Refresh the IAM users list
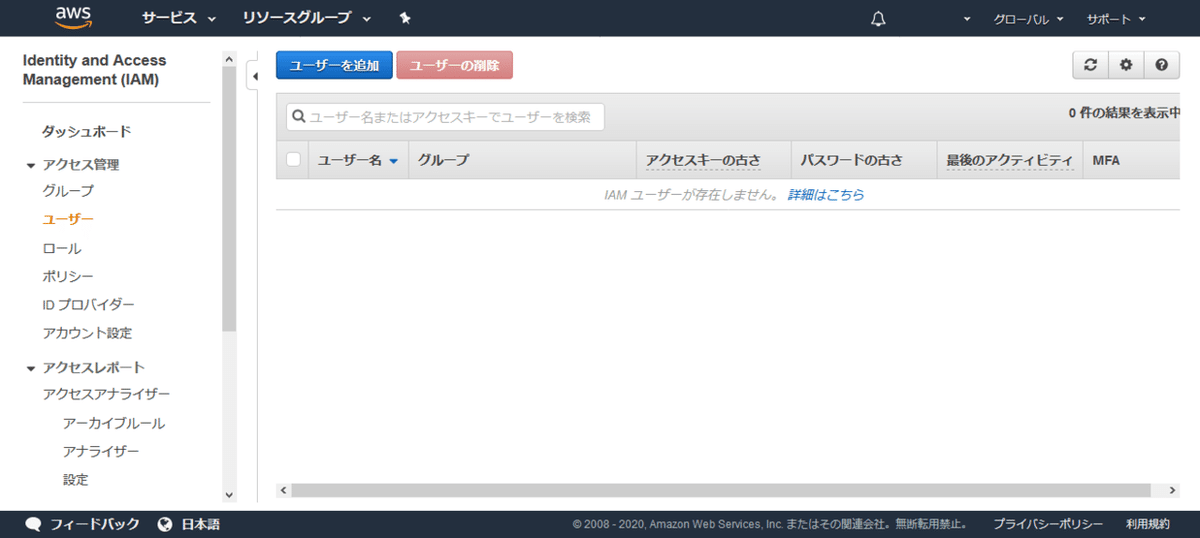1200x538 pixels. click(1090, 65)
